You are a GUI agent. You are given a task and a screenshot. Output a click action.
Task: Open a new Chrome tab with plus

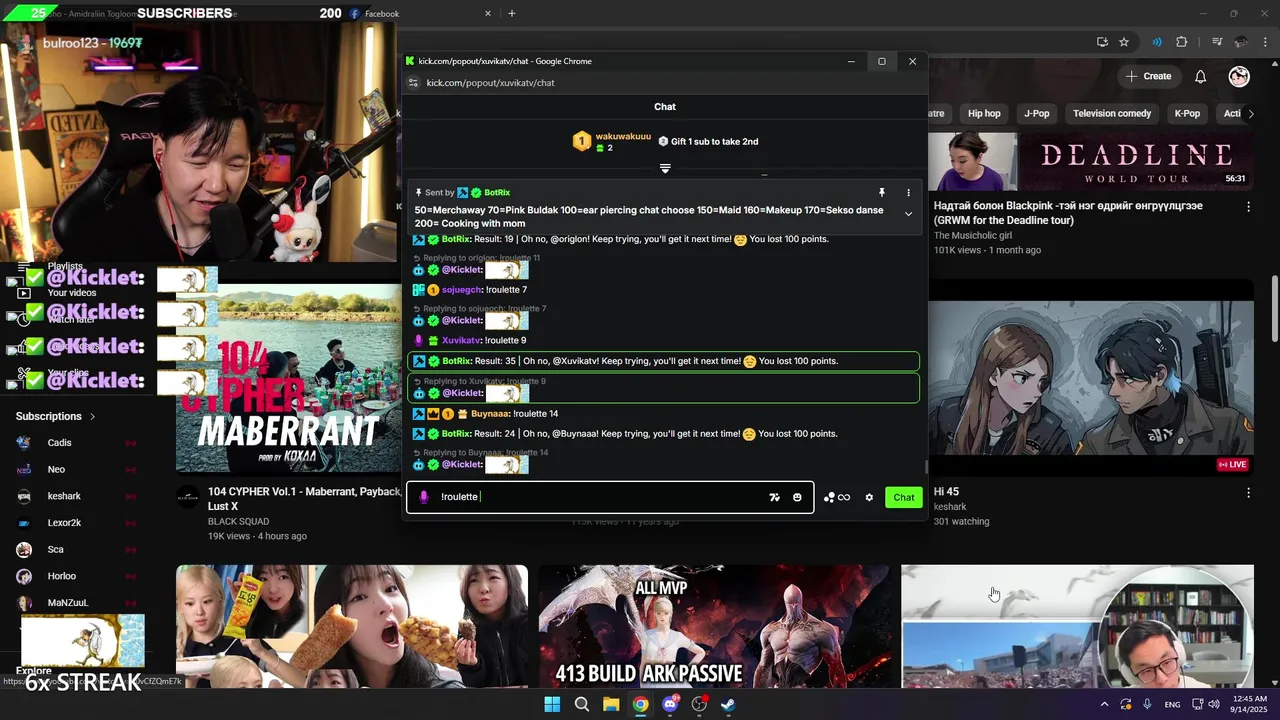click(x=512, y=13)
